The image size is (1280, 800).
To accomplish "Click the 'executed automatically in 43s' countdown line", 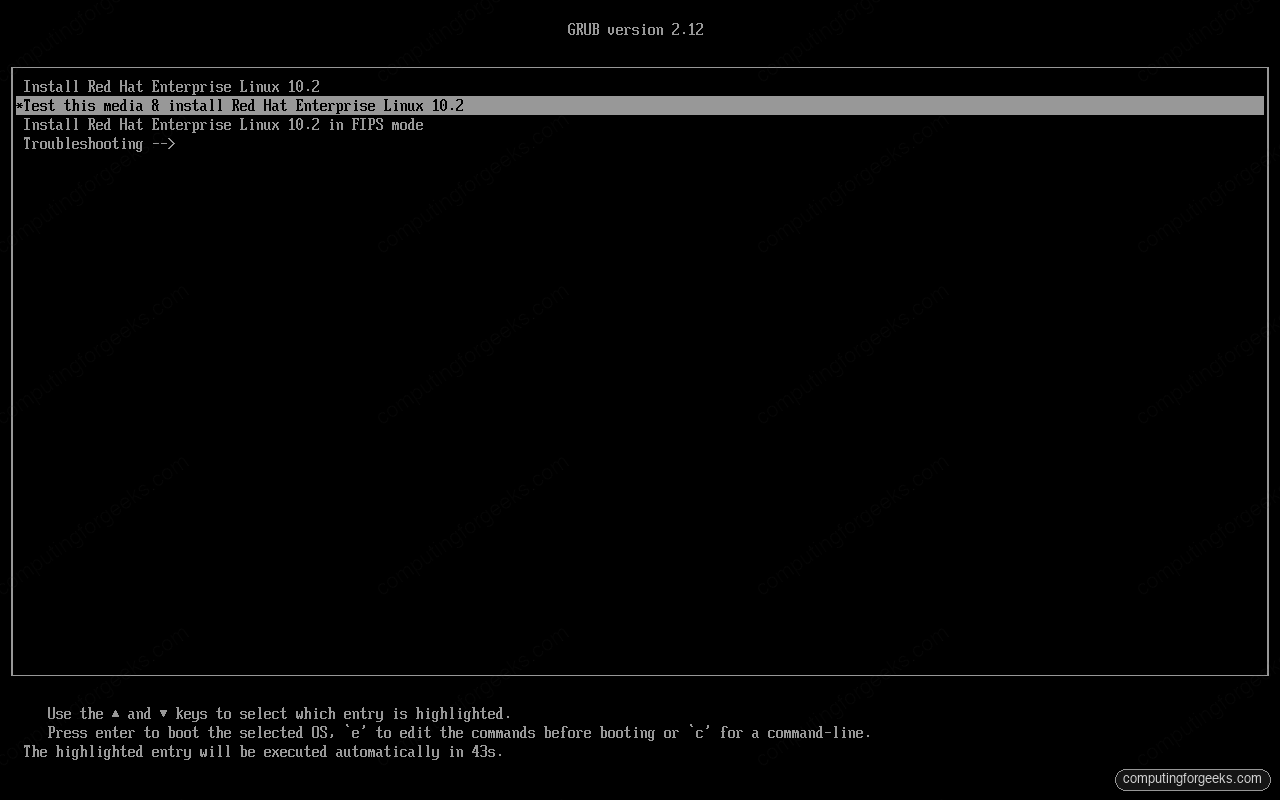I will pyautogui.click(x=263, y=752).
